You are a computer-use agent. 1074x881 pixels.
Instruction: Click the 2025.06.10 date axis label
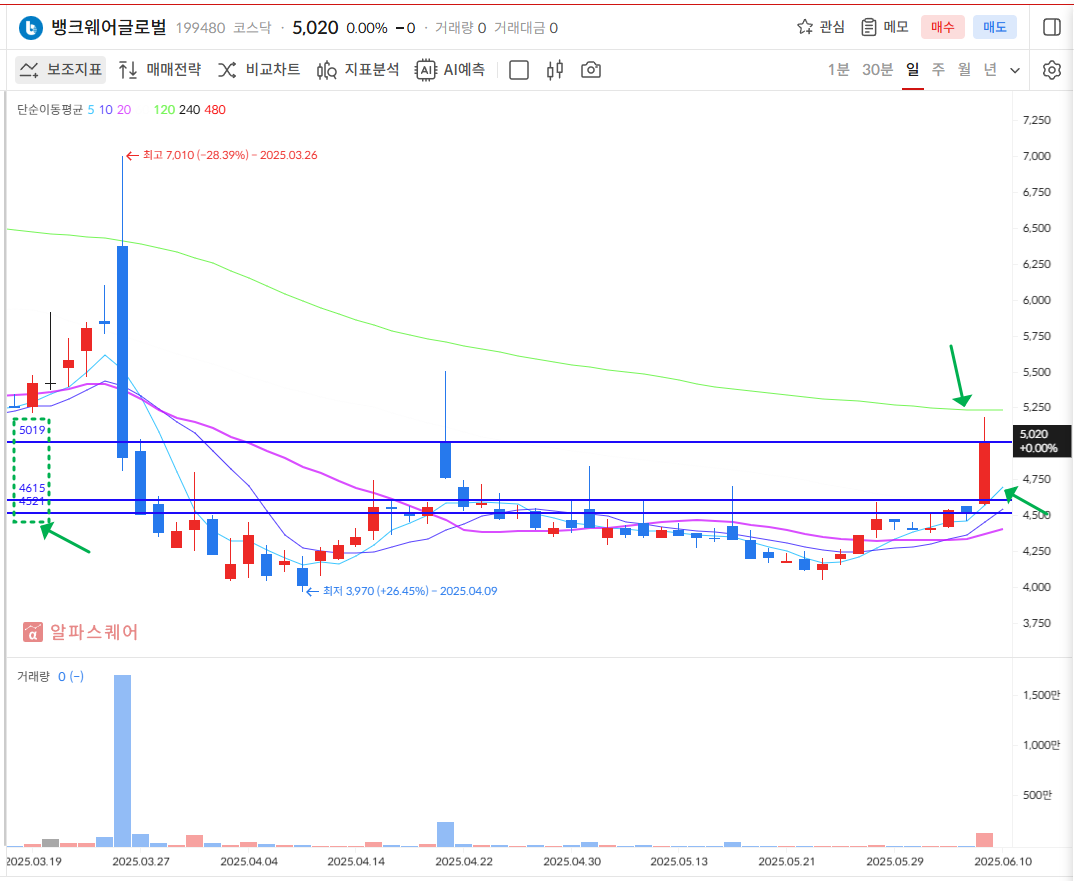[x=1003, y=862]
